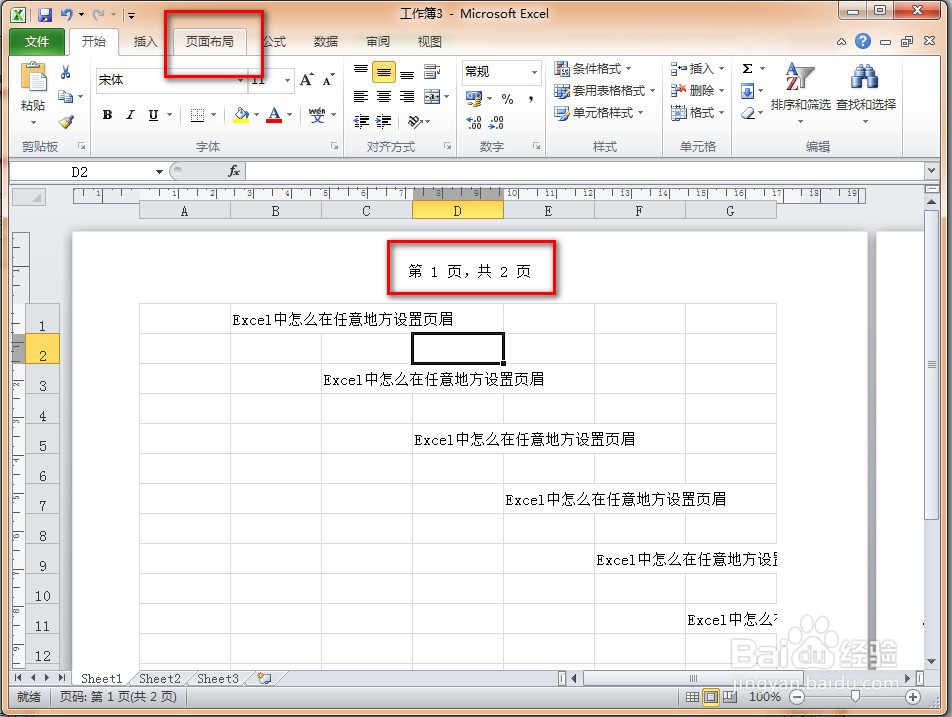
Task: Switch to 数据 ribbon tab
Action: tap(325, 41)
